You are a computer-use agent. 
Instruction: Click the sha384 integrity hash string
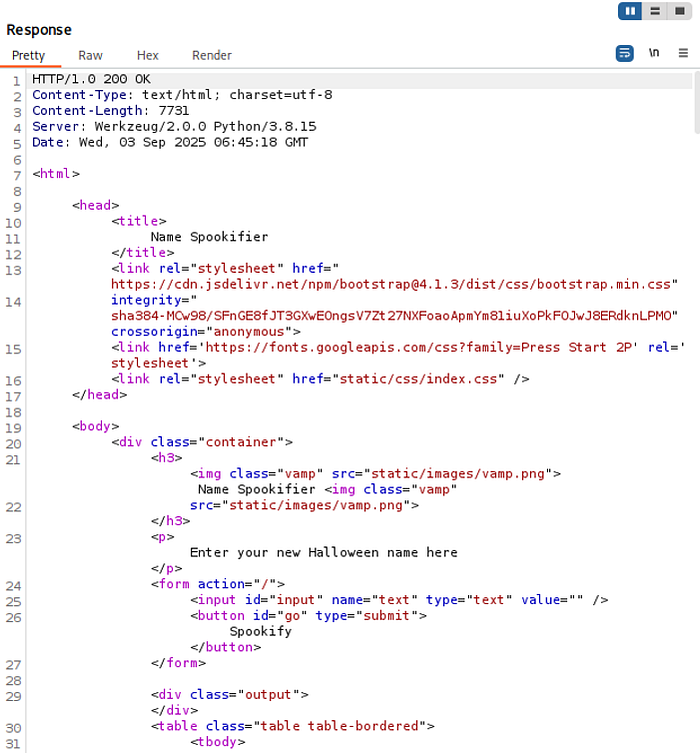click(391, 316)
